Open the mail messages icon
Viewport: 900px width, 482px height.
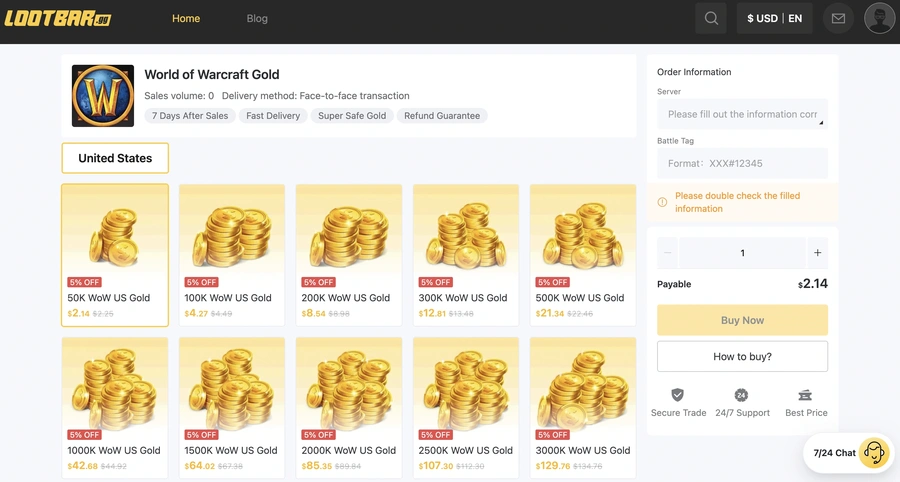(838, 18)
